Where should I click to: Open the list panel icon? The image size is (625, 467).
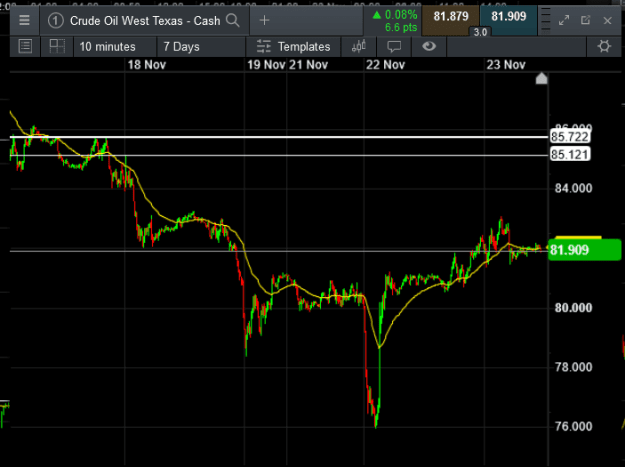click(25, 47)
